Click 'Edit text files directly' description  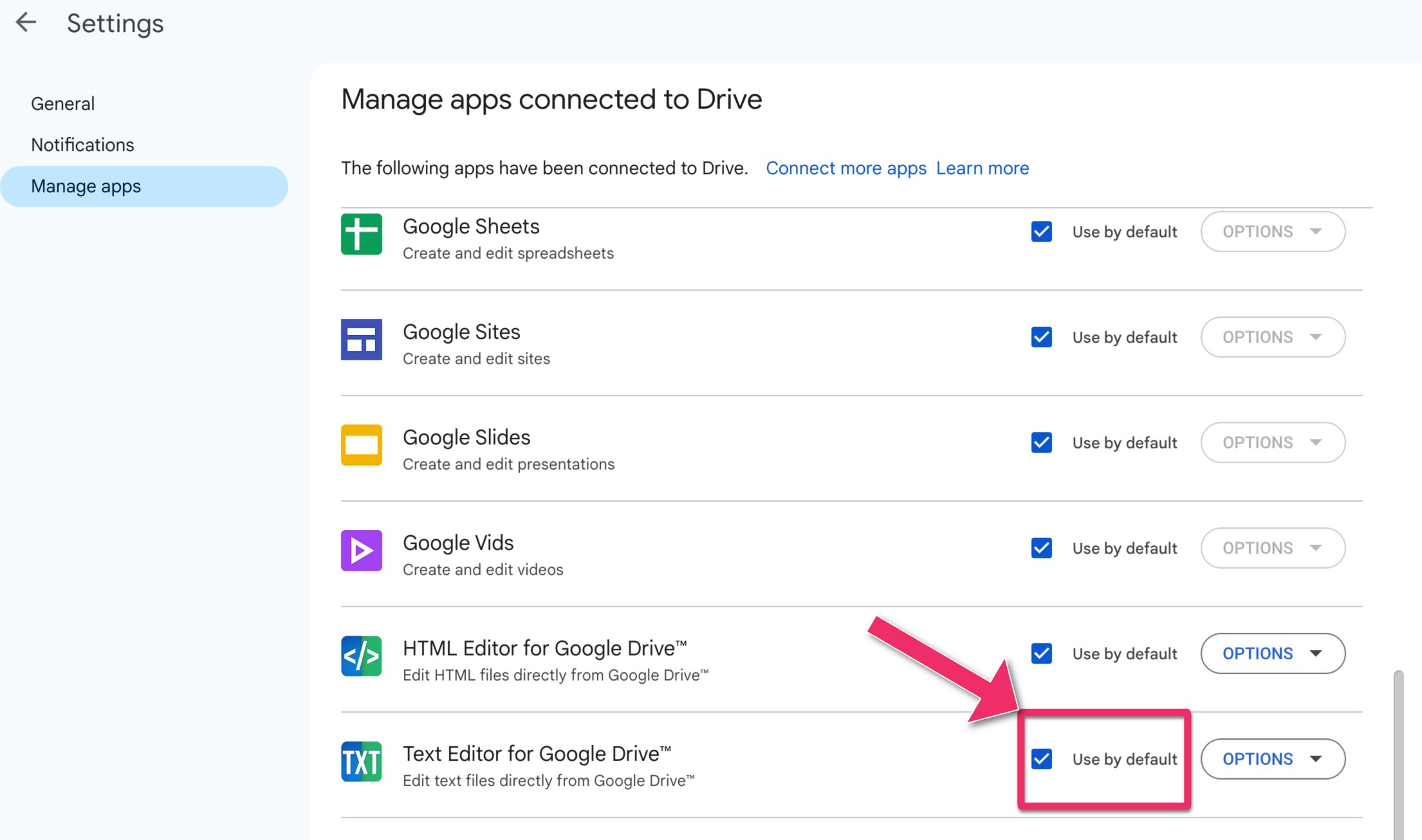[549, 781]
